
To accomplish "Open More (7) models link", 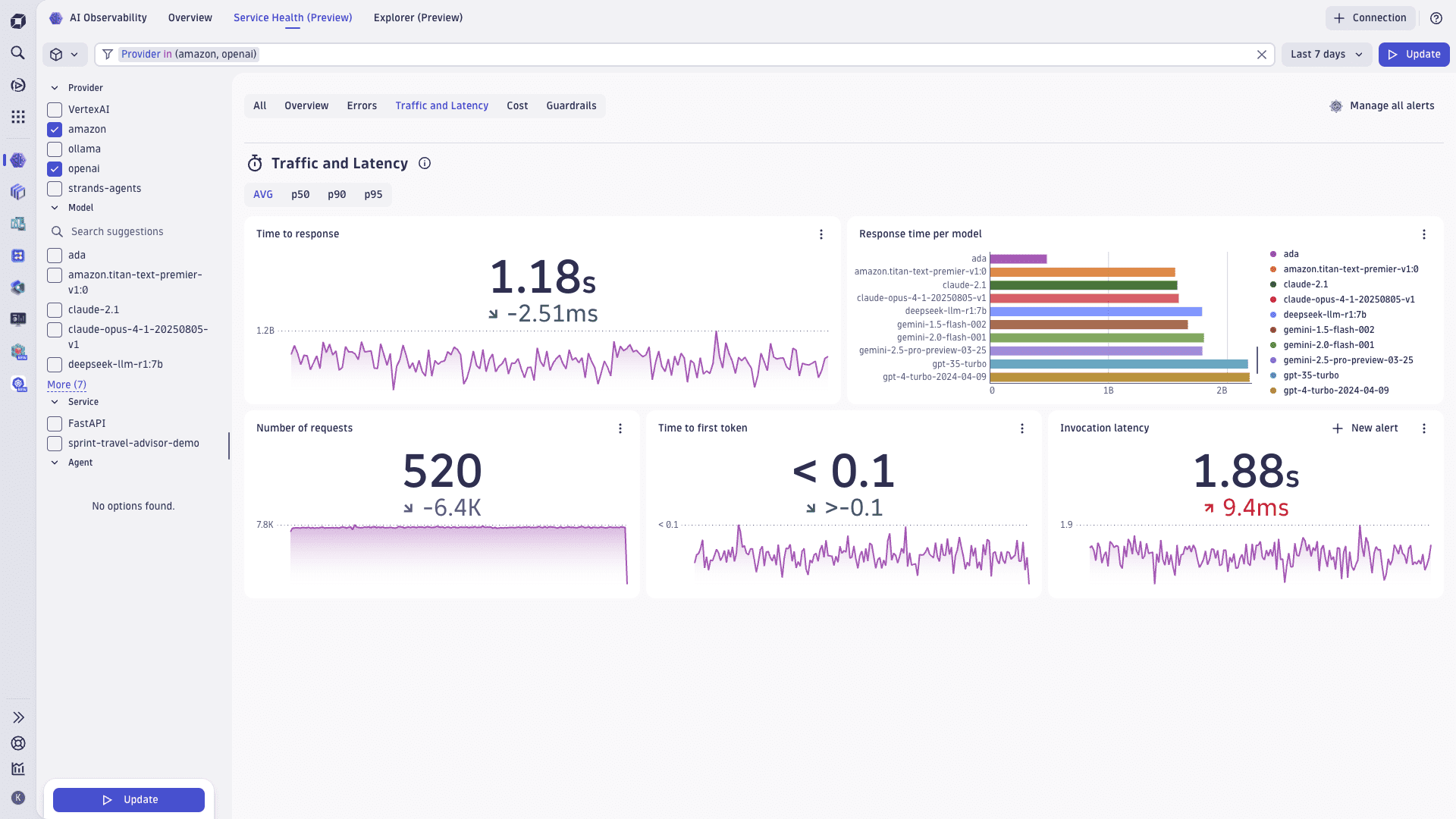I will pyautogui.click(x=67, y=384).
